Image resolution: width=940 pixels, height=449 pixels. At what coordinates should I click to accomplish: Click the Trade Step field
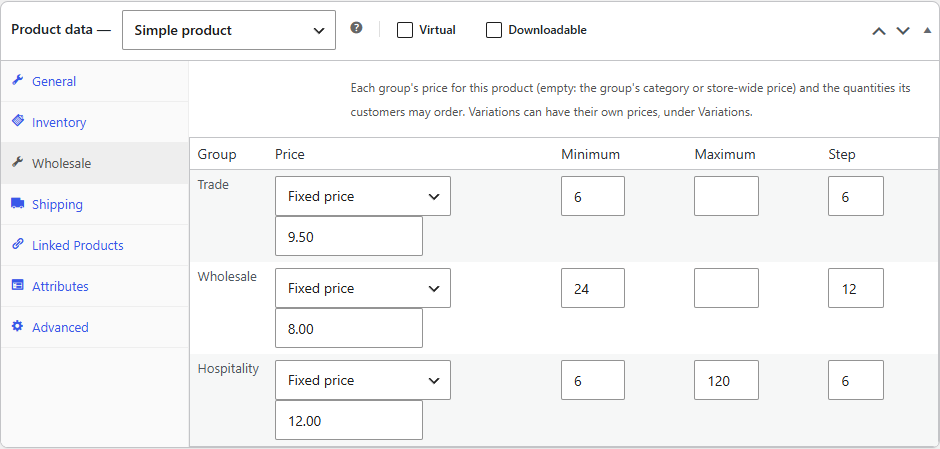pos(856,196)
